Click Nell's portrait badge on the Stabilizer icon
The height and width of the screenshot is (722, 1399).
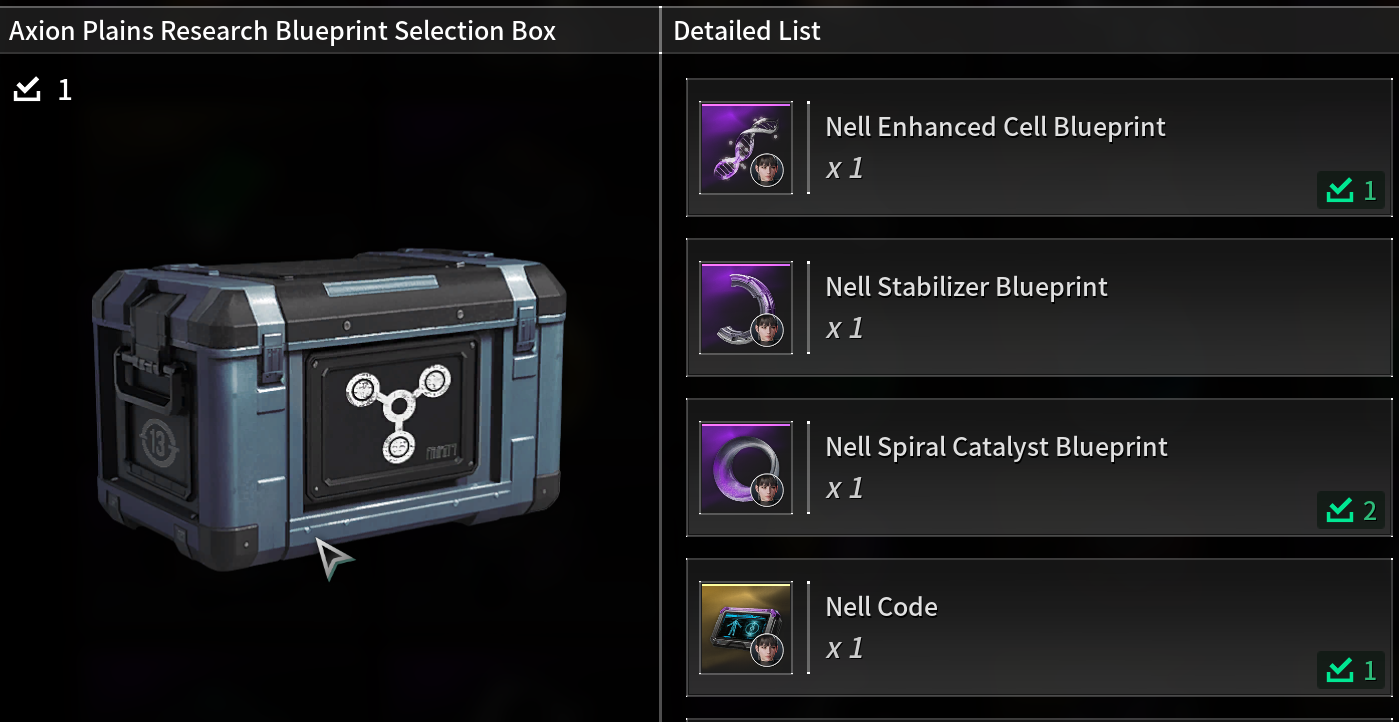click(768, 330)
